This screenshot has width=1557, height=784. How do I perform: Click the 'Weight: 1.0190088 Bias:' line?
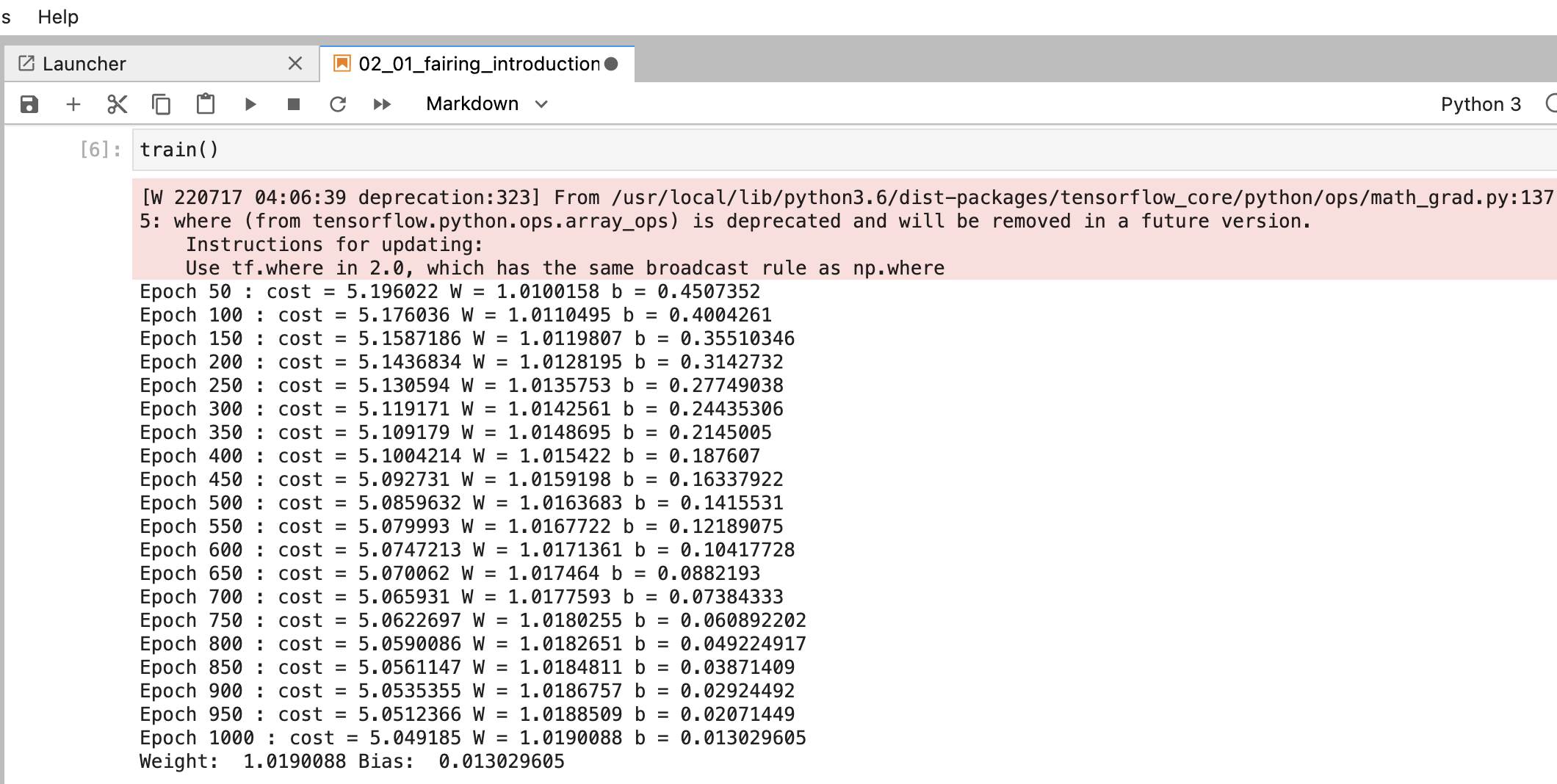[352, 761]
